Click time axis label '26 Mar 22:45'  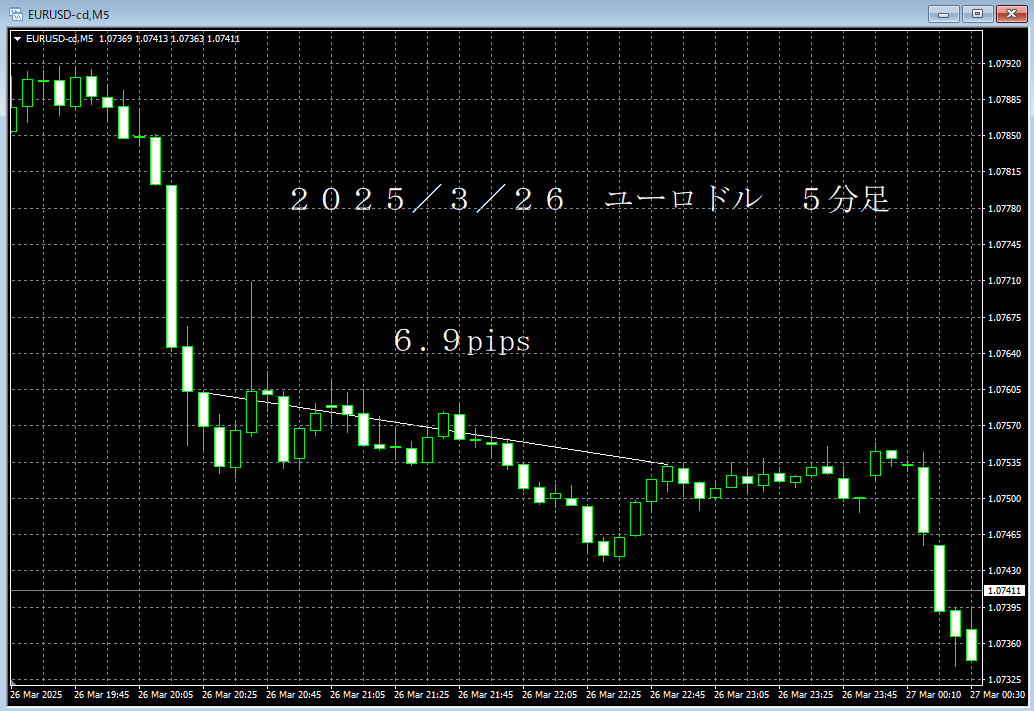677,695
